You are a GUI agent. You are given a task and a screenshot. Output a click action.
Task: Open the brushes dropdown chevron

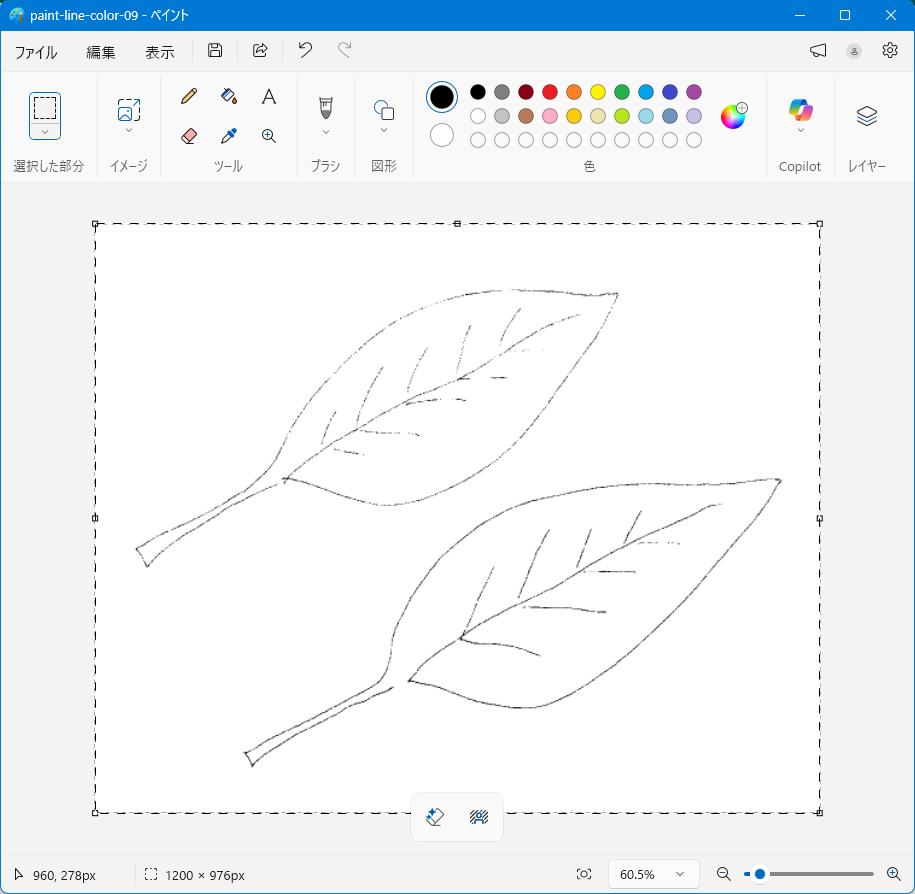click(325, 132)
